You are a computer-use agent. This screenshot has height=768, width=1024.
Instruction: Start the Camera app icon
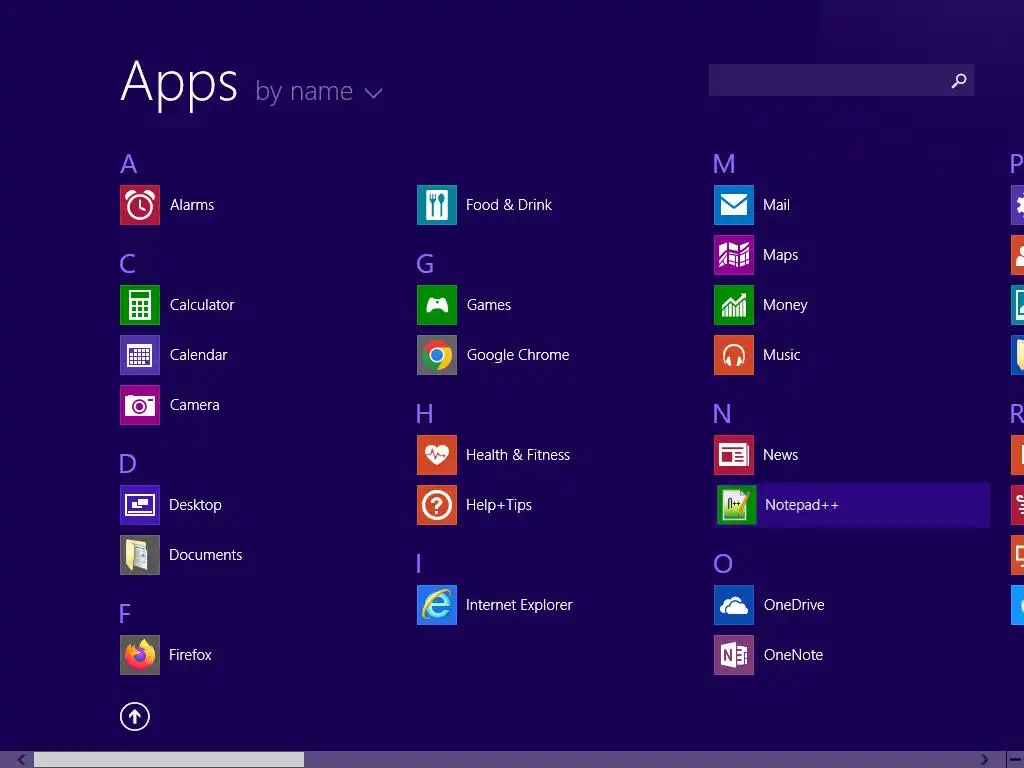click(x=140, y=405)
